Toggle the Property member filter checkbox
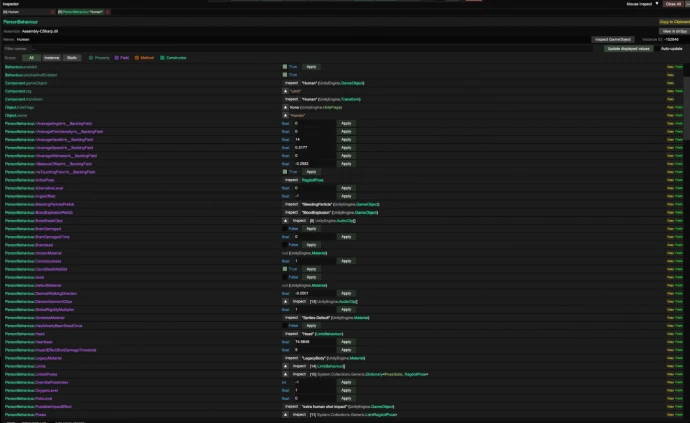The width and height of the screenshot is (690, 423). click(91, 58)
